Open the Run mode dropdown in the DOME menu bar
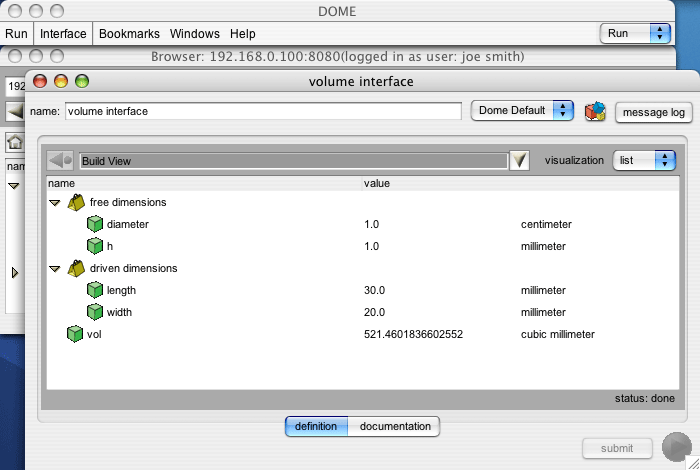700x470 pixels. point(635,33)
